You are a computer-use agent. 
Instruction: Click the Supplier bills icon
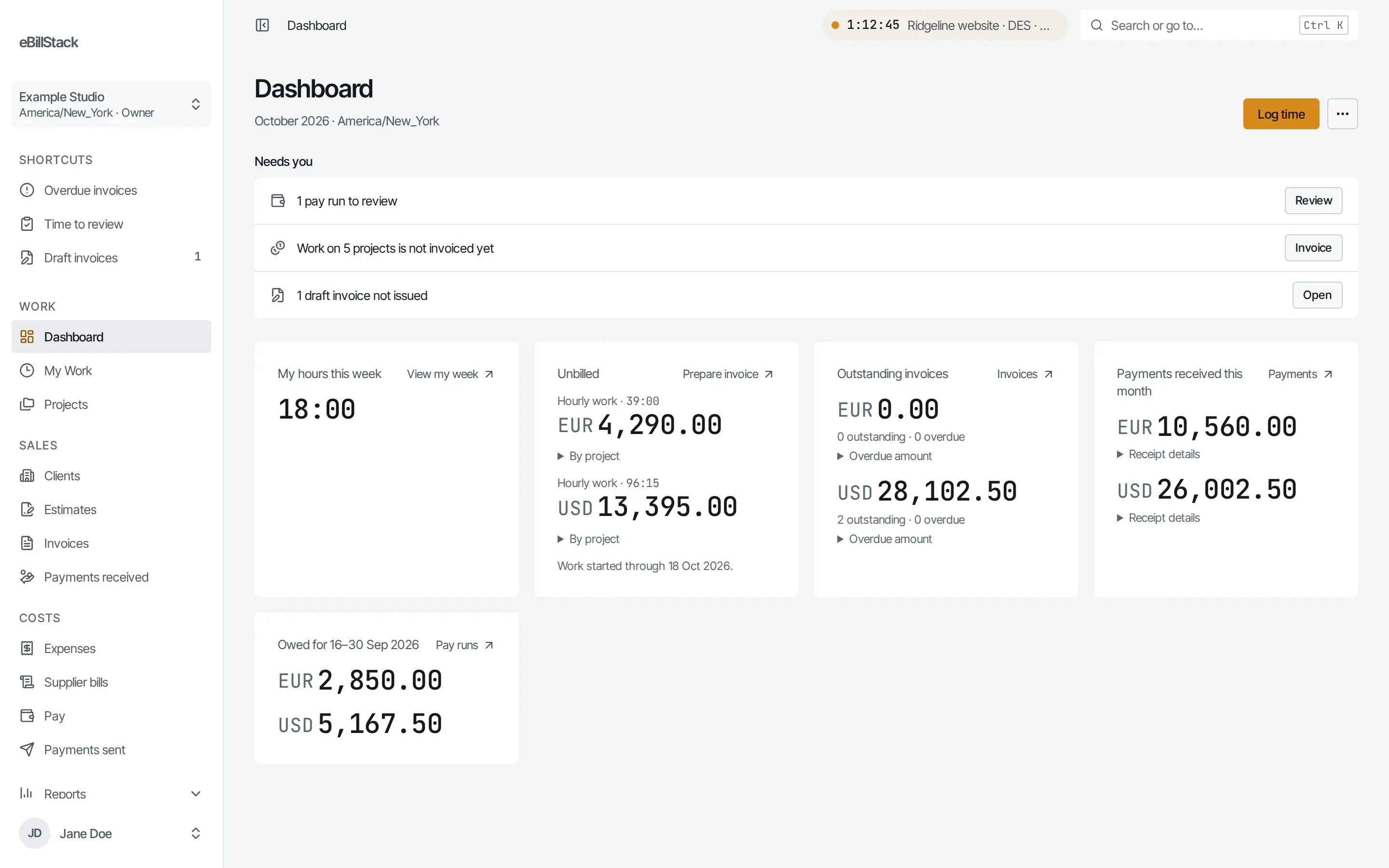[x=27, y=682]
